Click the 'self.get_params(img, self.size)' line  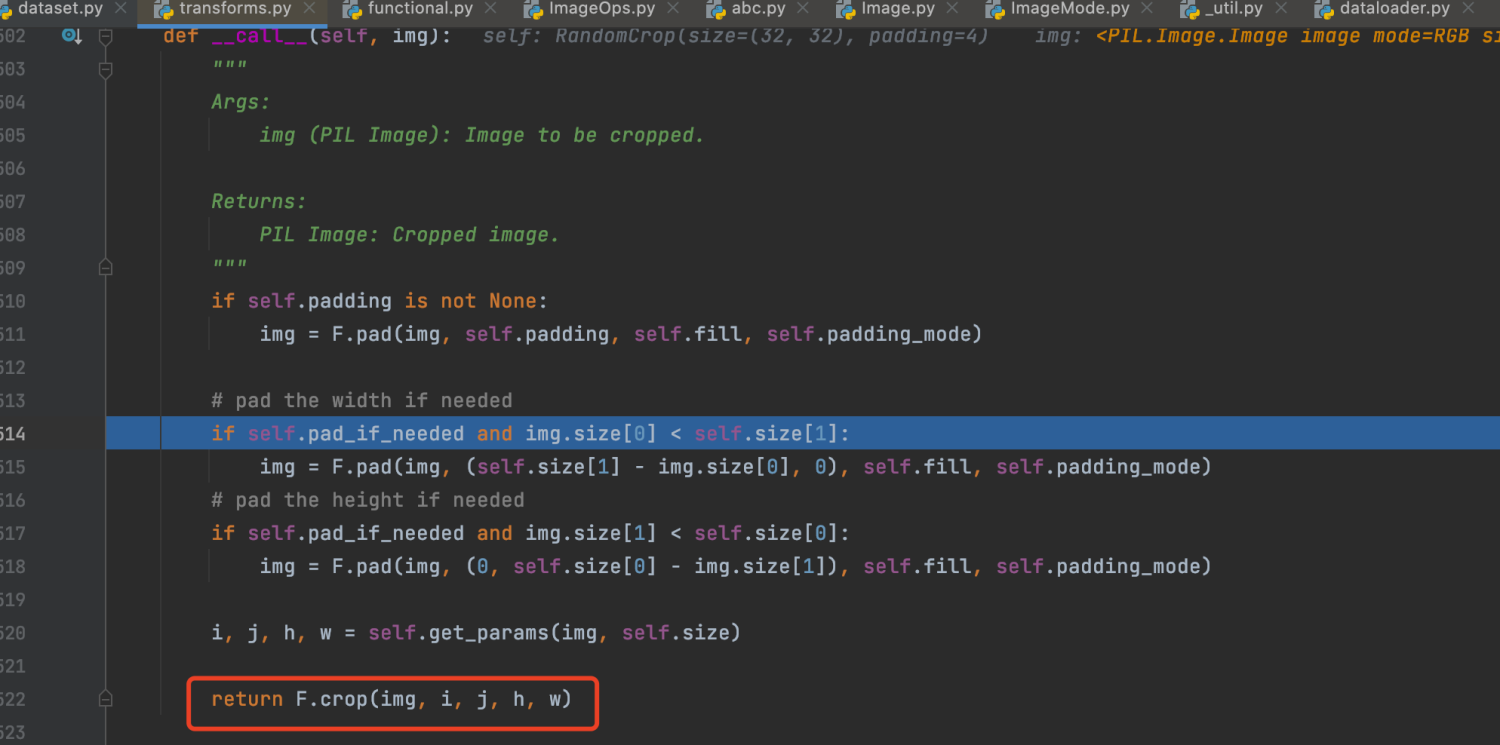tap(476, 632)
